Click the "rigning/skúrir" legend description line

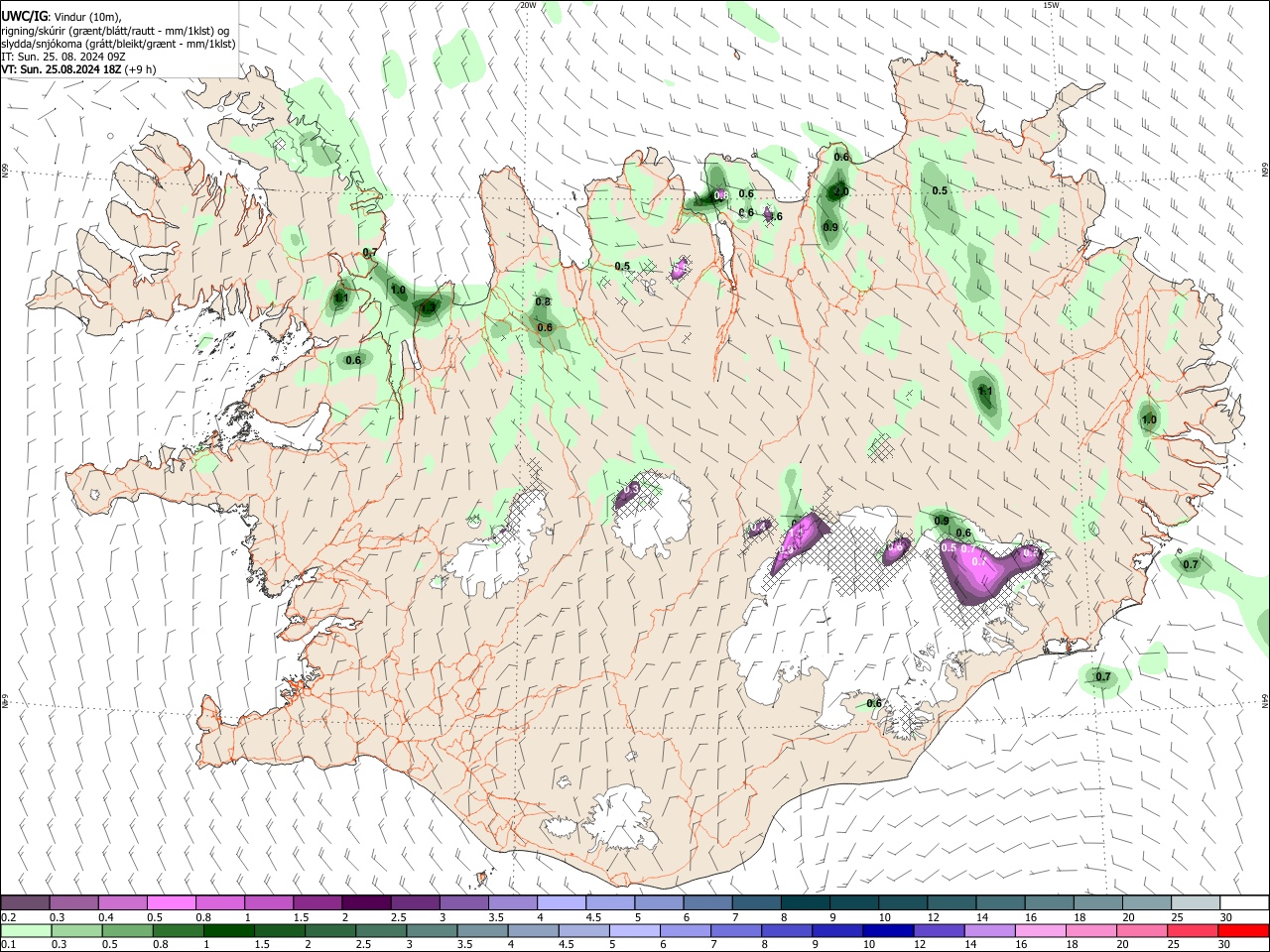(115, 31)
